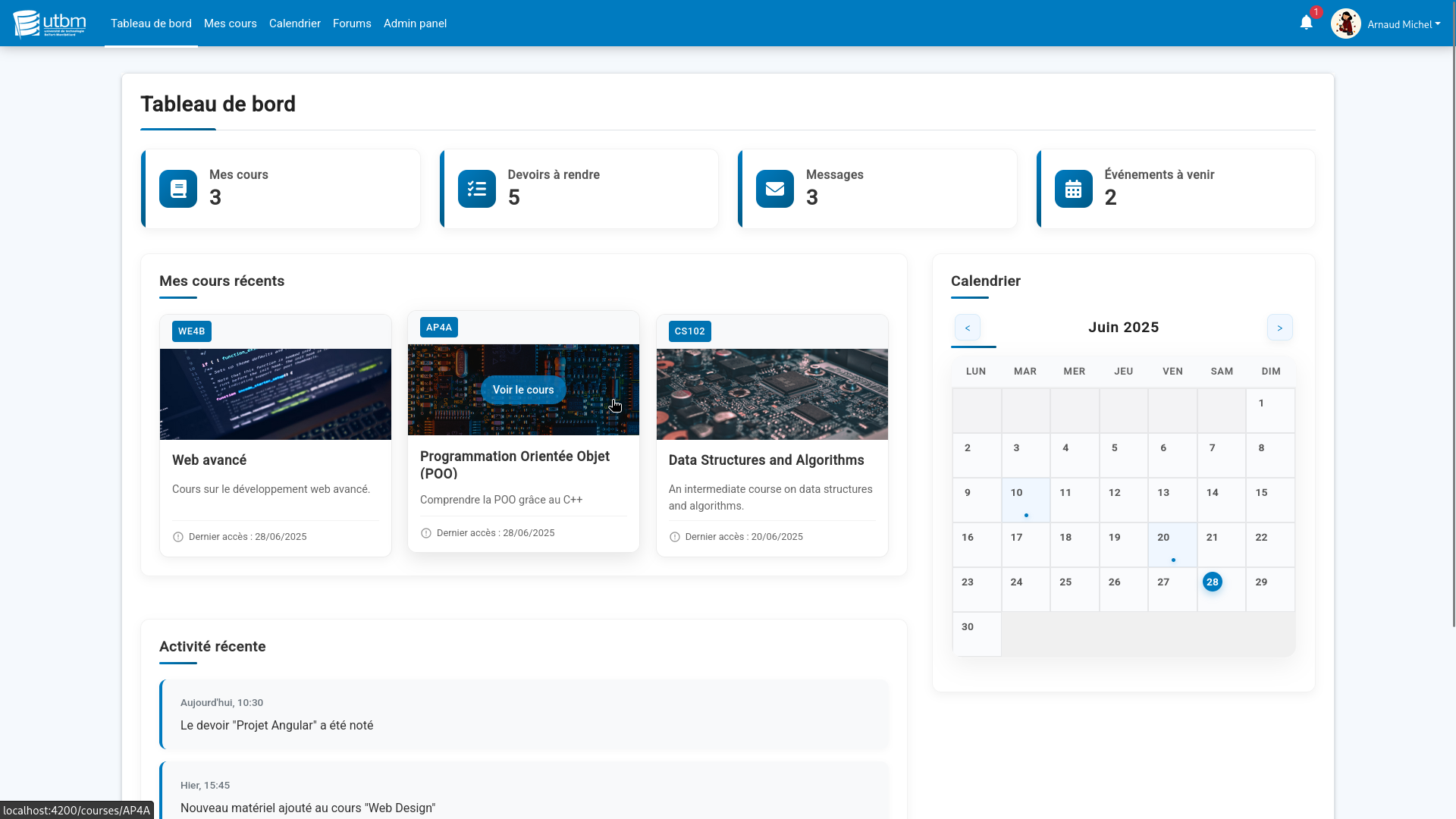Select the Devoirs à rendre checklist icon
The width and height of the screenshot is (1456, 819).
pos(476,189)
